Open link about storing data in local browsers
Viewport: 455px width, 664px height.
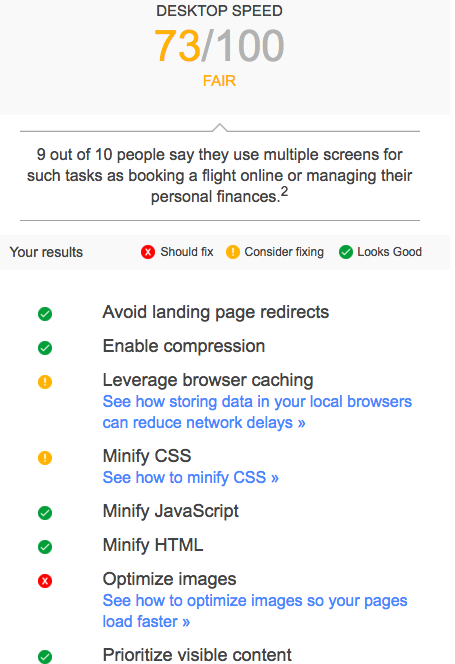(257, 412)
